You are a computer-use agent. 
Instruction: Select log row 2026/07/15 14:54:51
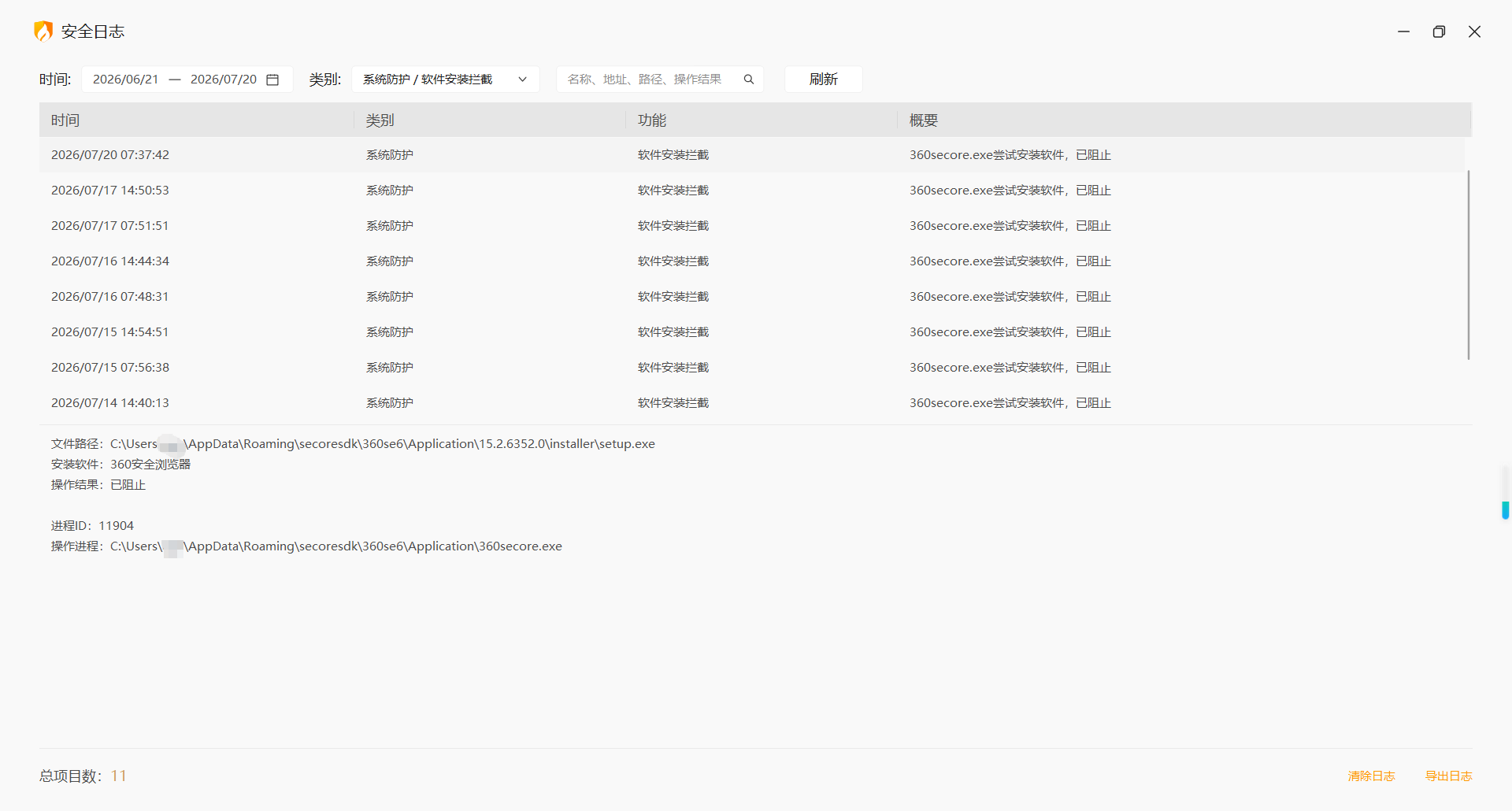752,332
